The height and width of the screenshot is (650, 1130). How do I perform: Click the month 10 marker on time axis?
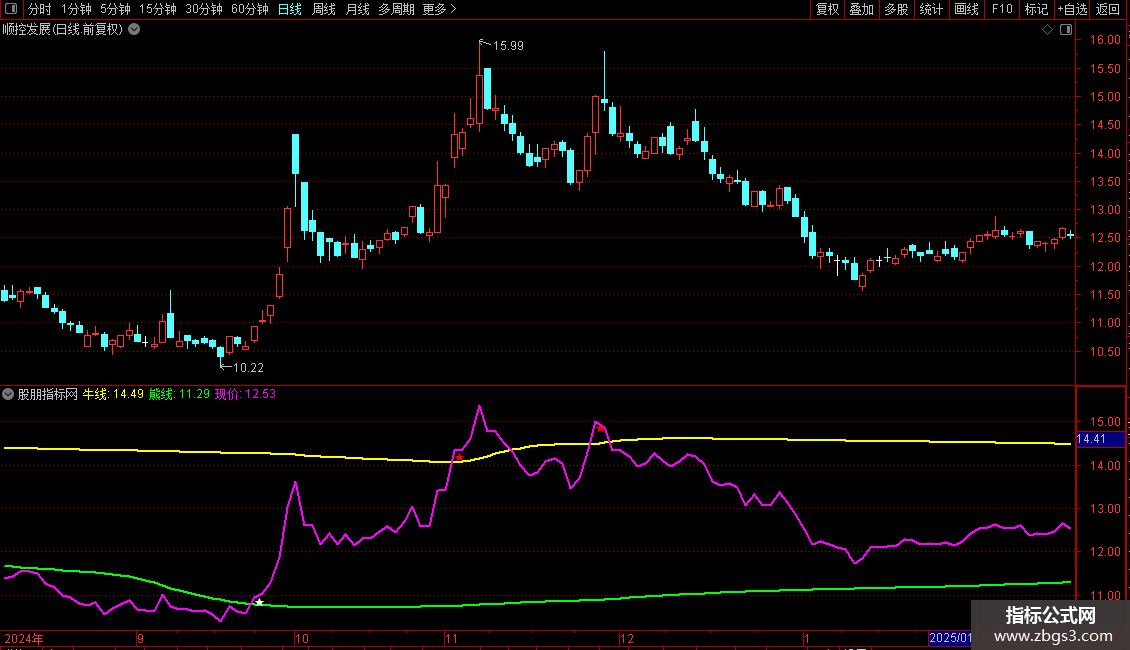[301, 638]
